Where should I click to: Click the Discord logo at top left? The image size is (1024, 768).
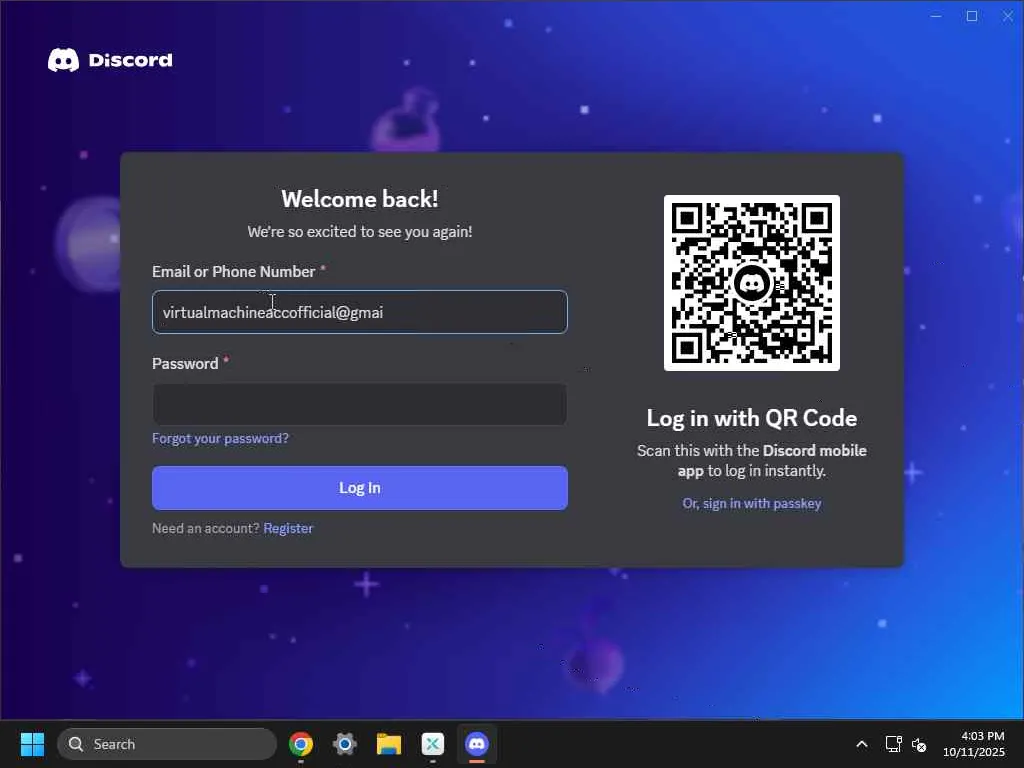[110, 60]
